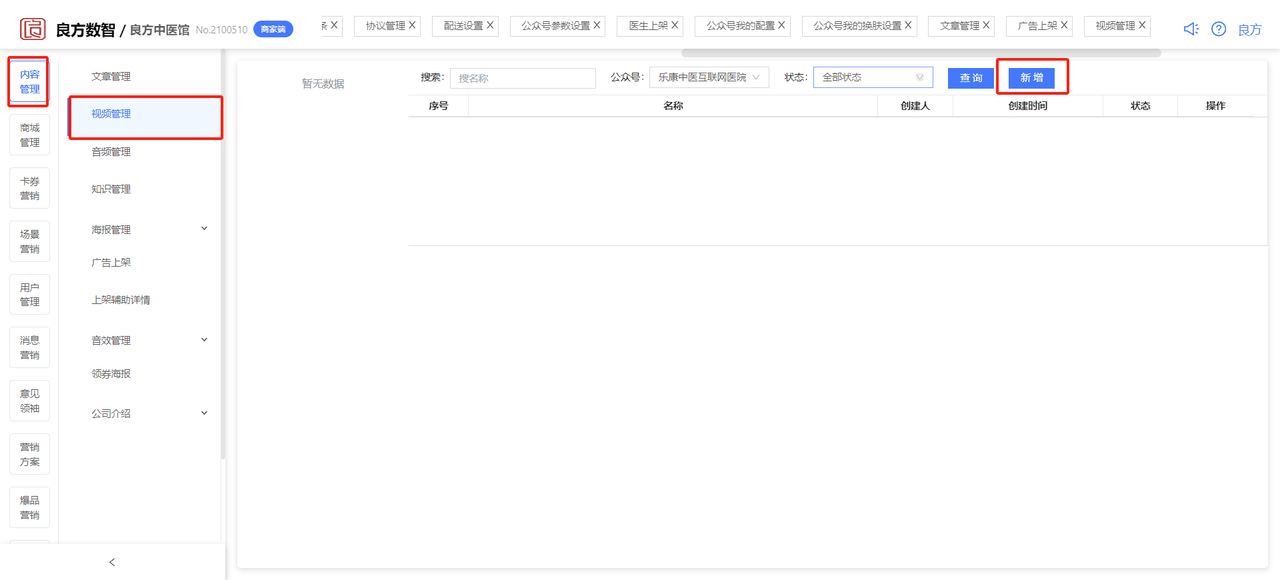
Task: Click the speaker announcement icon
Action: coord(1191,29)
